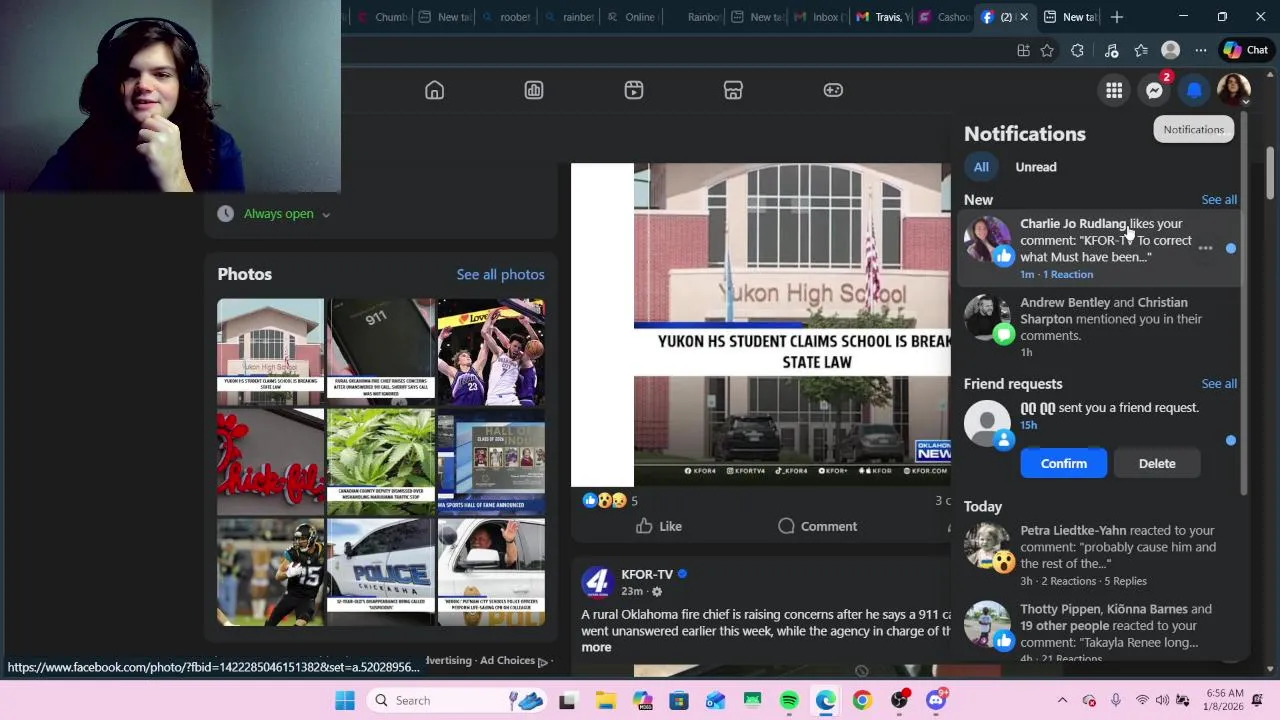Screen dimensions: 1280x720
Task: Open the football player photo thumbnail
Action: (270, 572)
